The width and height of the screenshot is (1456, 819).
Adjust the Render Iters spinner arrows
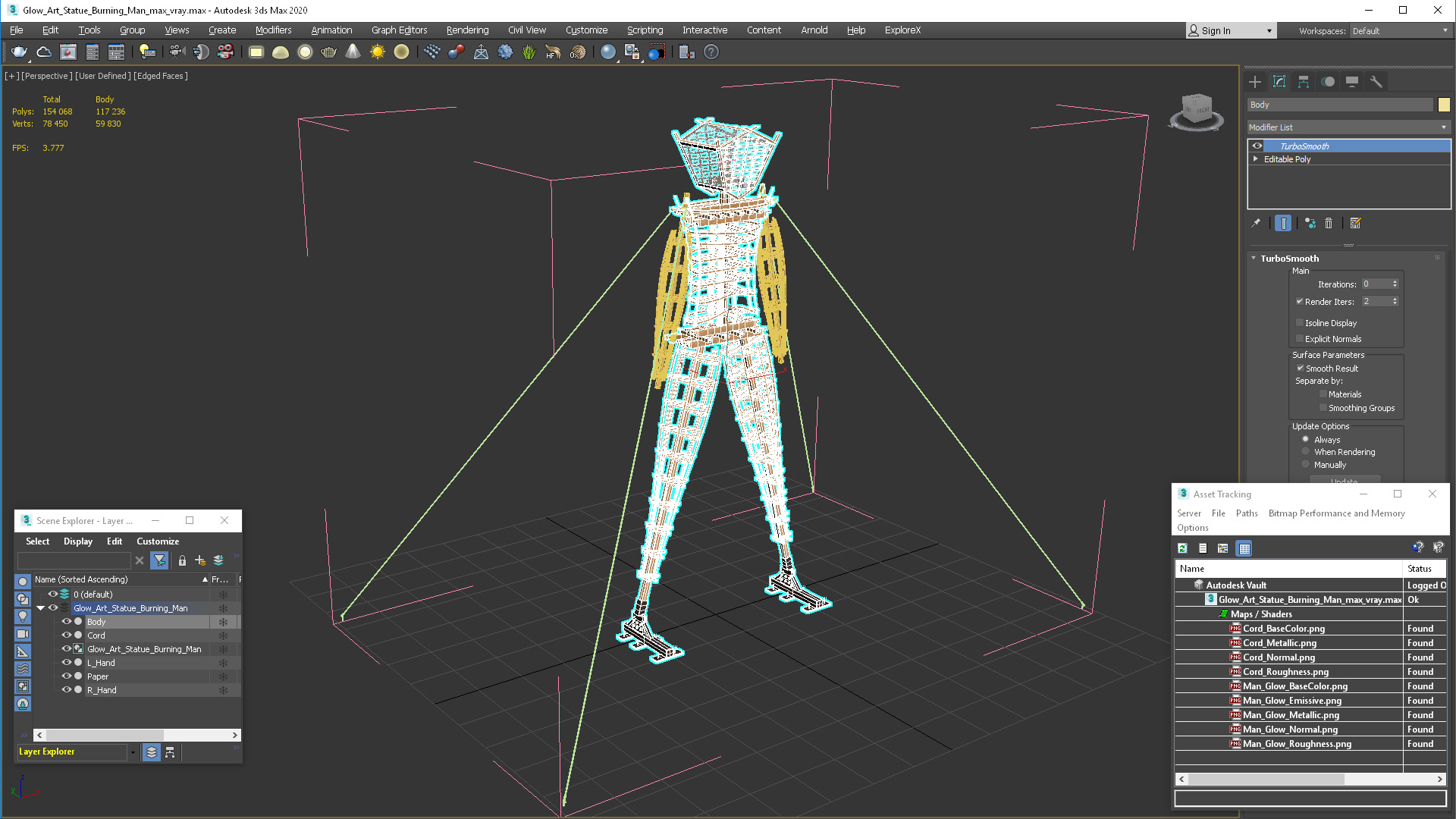(x=1395, y=301)
